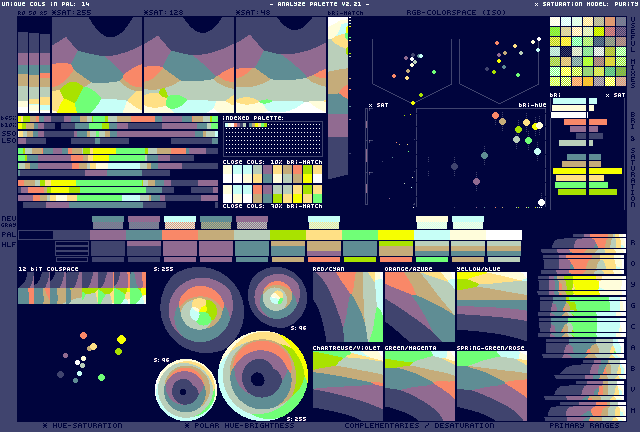Screen dimensions: 640x432
Task: Select the pale cyan swatch in PAL row
Action: tap(432, 235)
